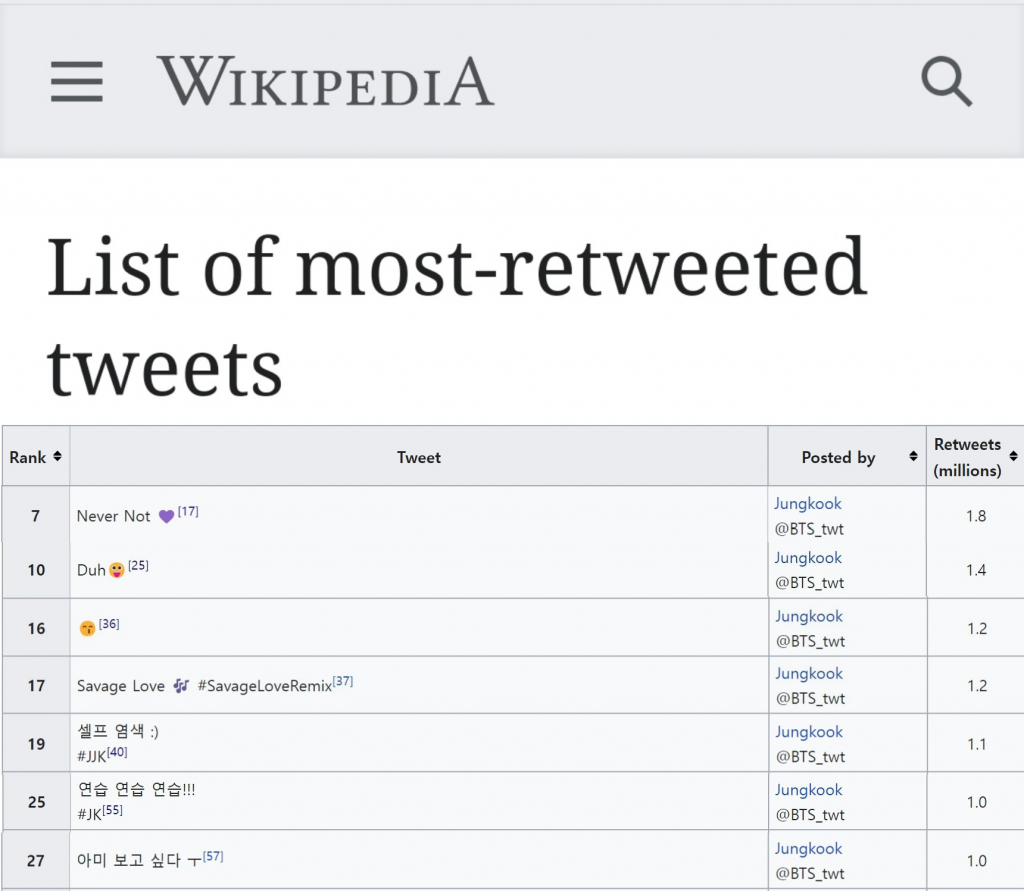Open citation [37] after #SavageLoveRemix
Viewport: 1024px width, 891px height.
[x=343, y=682]
